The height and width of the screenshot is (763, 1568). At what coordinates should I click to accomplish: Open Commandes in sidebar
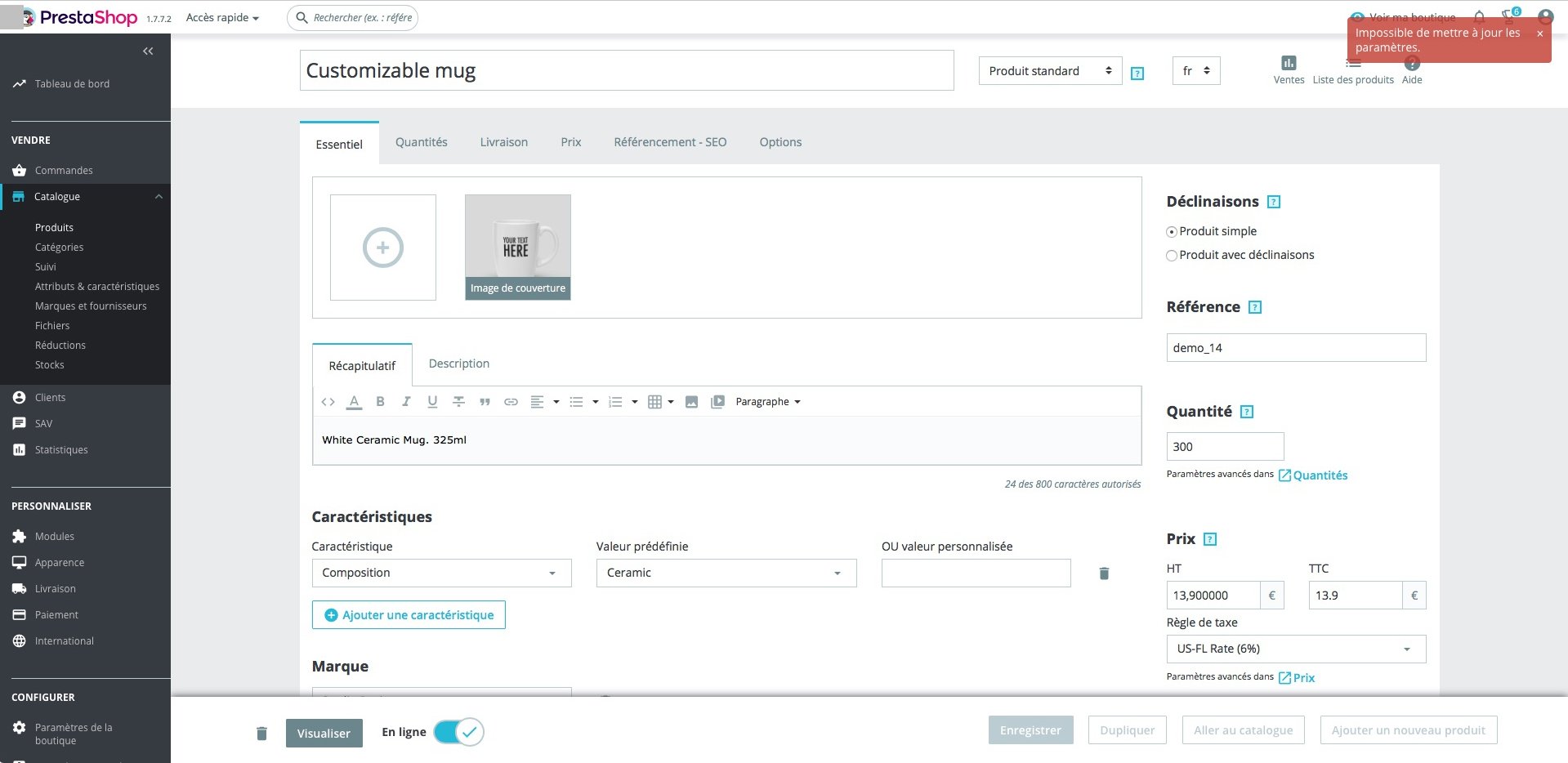tap(64, 171)
